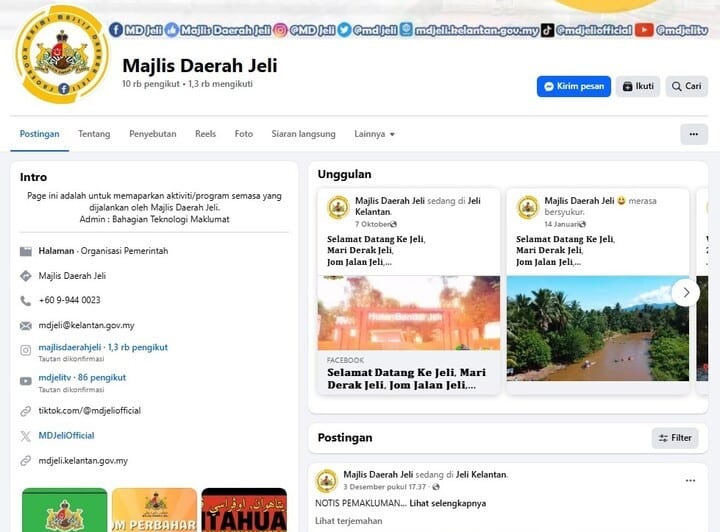Send message with Kirim pesan button

click(x=574, y=86)
